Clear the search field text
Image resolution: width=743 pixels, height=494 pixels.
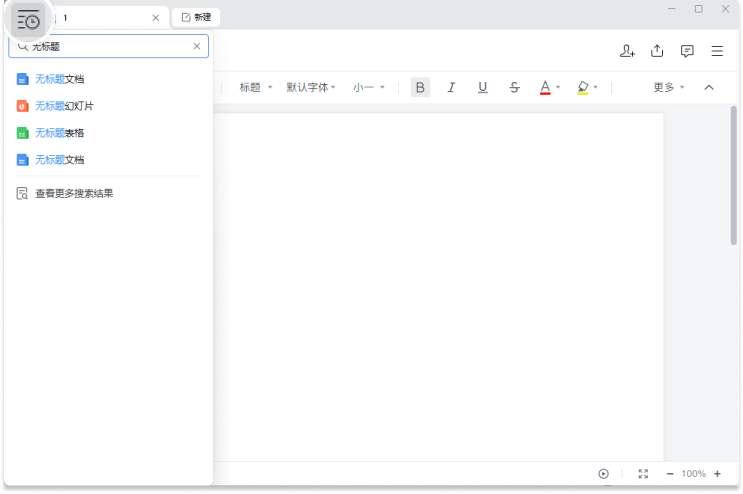[x=197, y=46]
